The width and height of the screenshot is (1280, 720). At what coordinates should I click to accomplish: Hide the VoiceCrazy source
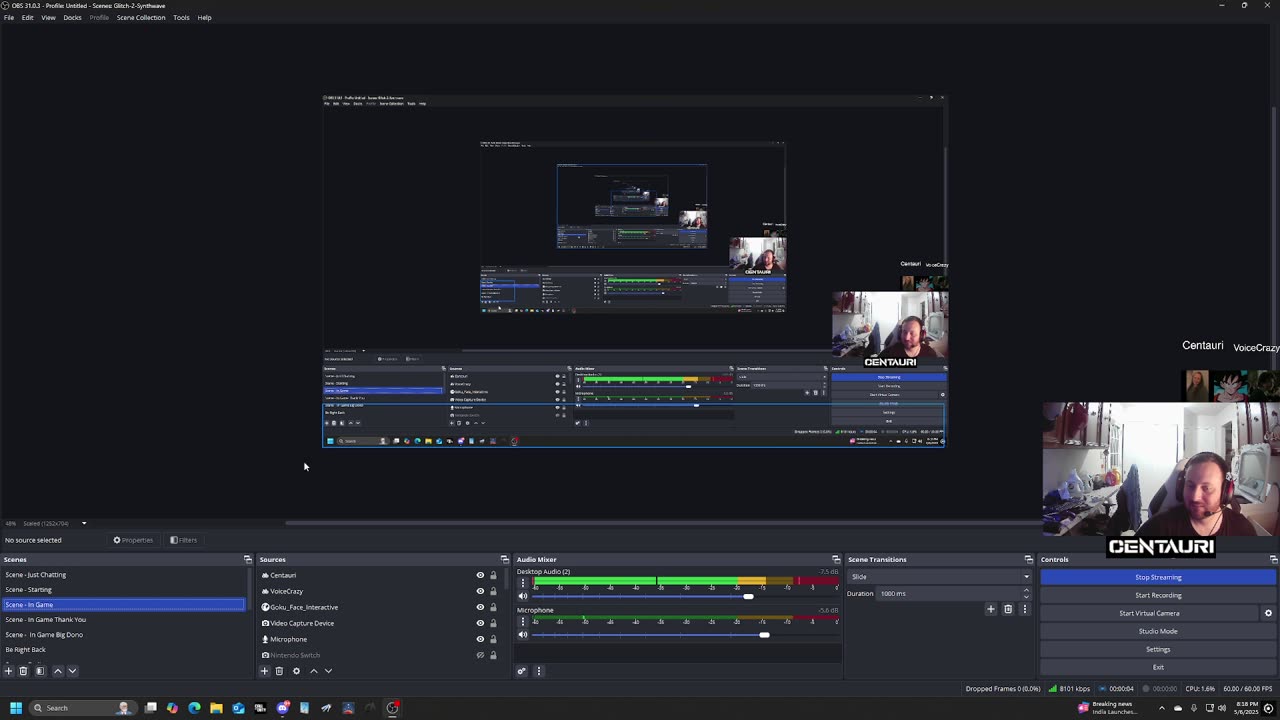(480, 591)
